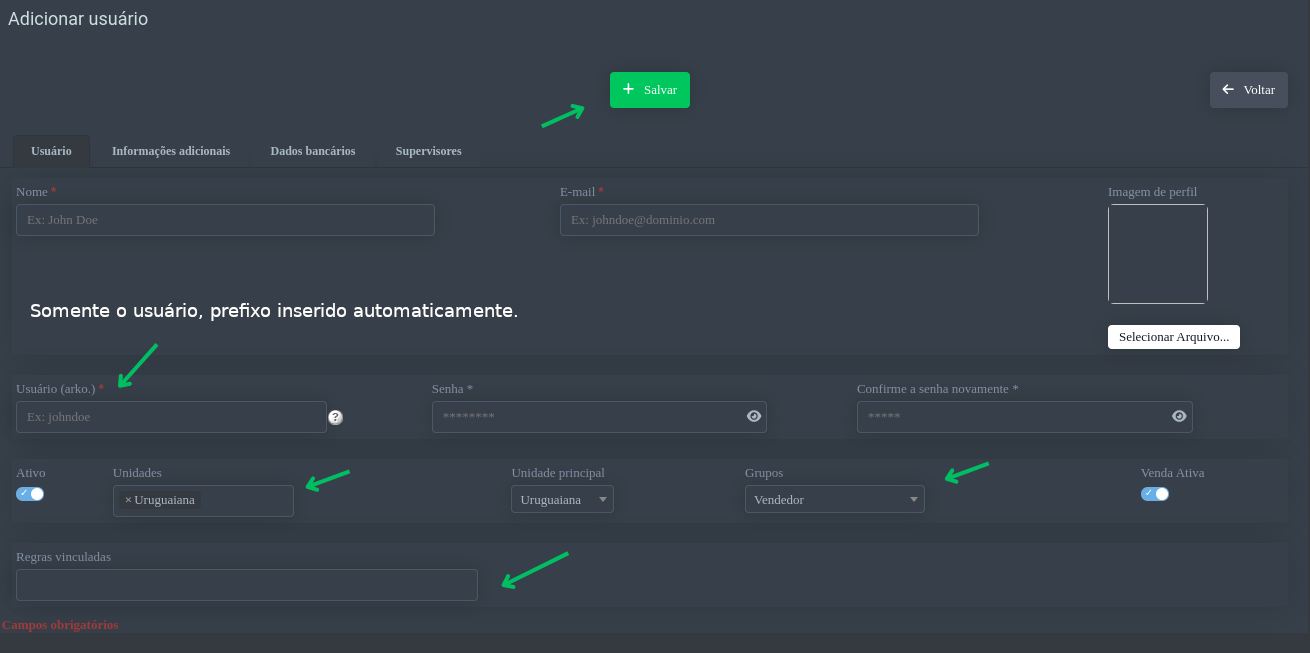Viewport: 1310px width, 653px height.
Task: Disable the Venda Ativa switch
Action: pos(1155,493)
